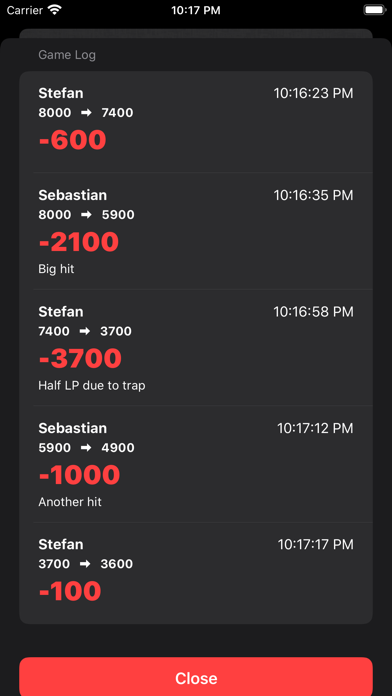
Task: Click arrow between 7400 and 3700
Action: [85, 331]
